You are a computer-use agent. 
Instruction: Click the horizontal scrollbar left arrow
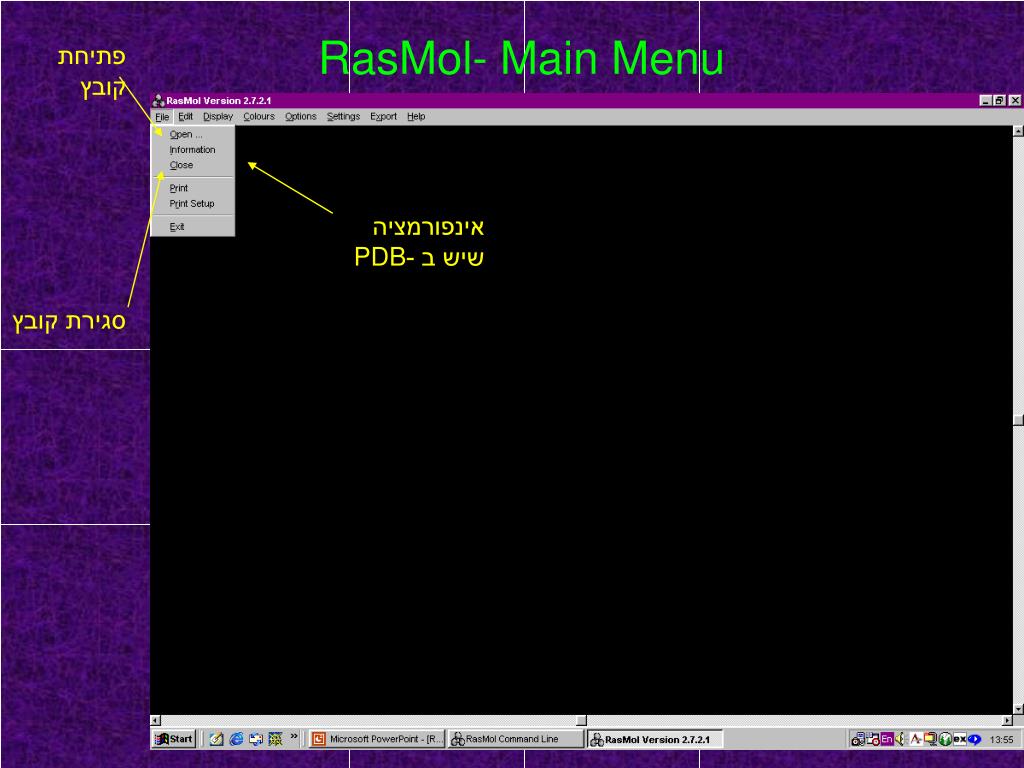pyautogui.click(x=155, y=720)
